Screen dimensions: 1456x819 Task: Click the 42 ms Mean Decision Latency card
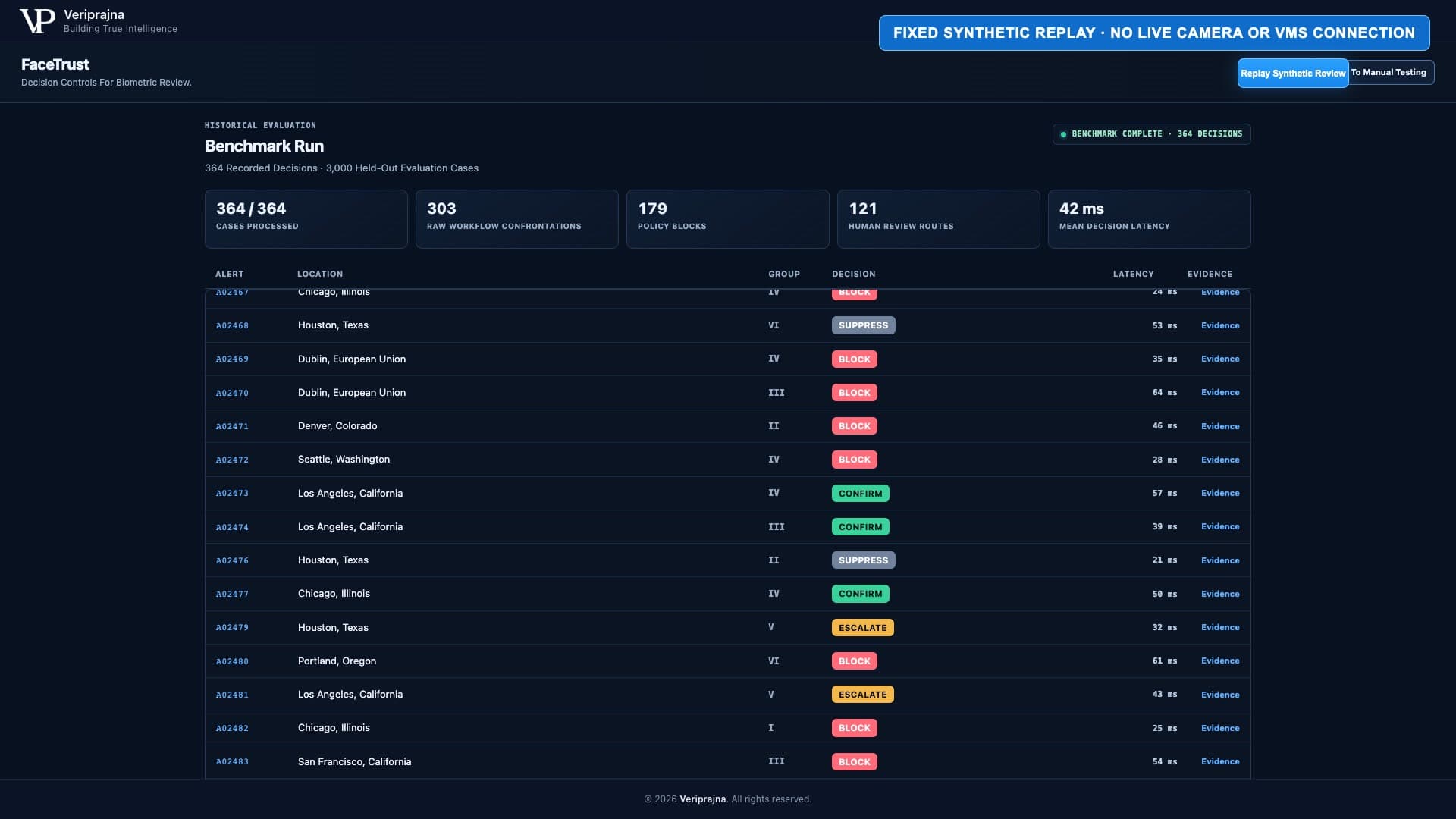[x=1150, y=219]
